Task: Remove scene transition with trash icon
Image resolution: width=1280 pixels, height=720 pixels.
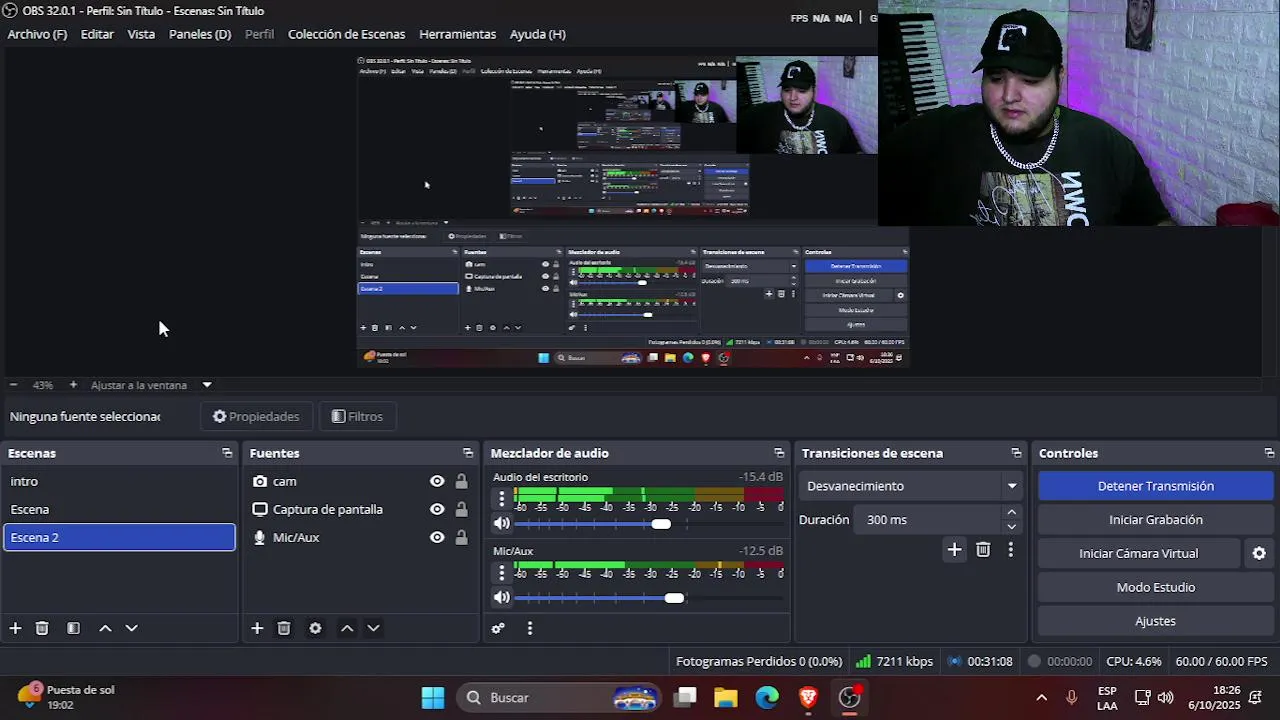Action: point(983,549)
